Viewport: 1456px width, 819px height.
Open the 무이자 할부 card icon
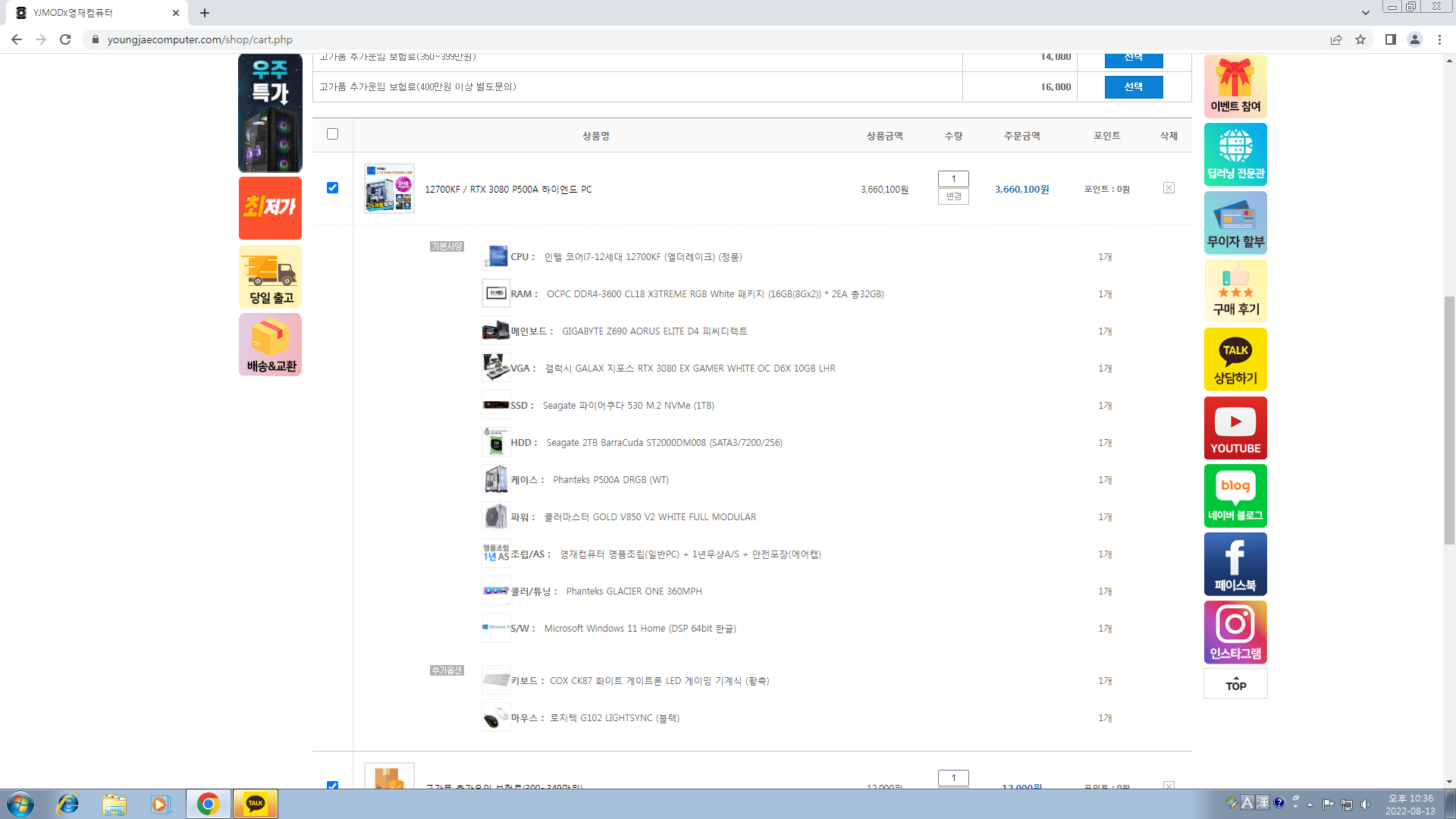[1235, 223]
